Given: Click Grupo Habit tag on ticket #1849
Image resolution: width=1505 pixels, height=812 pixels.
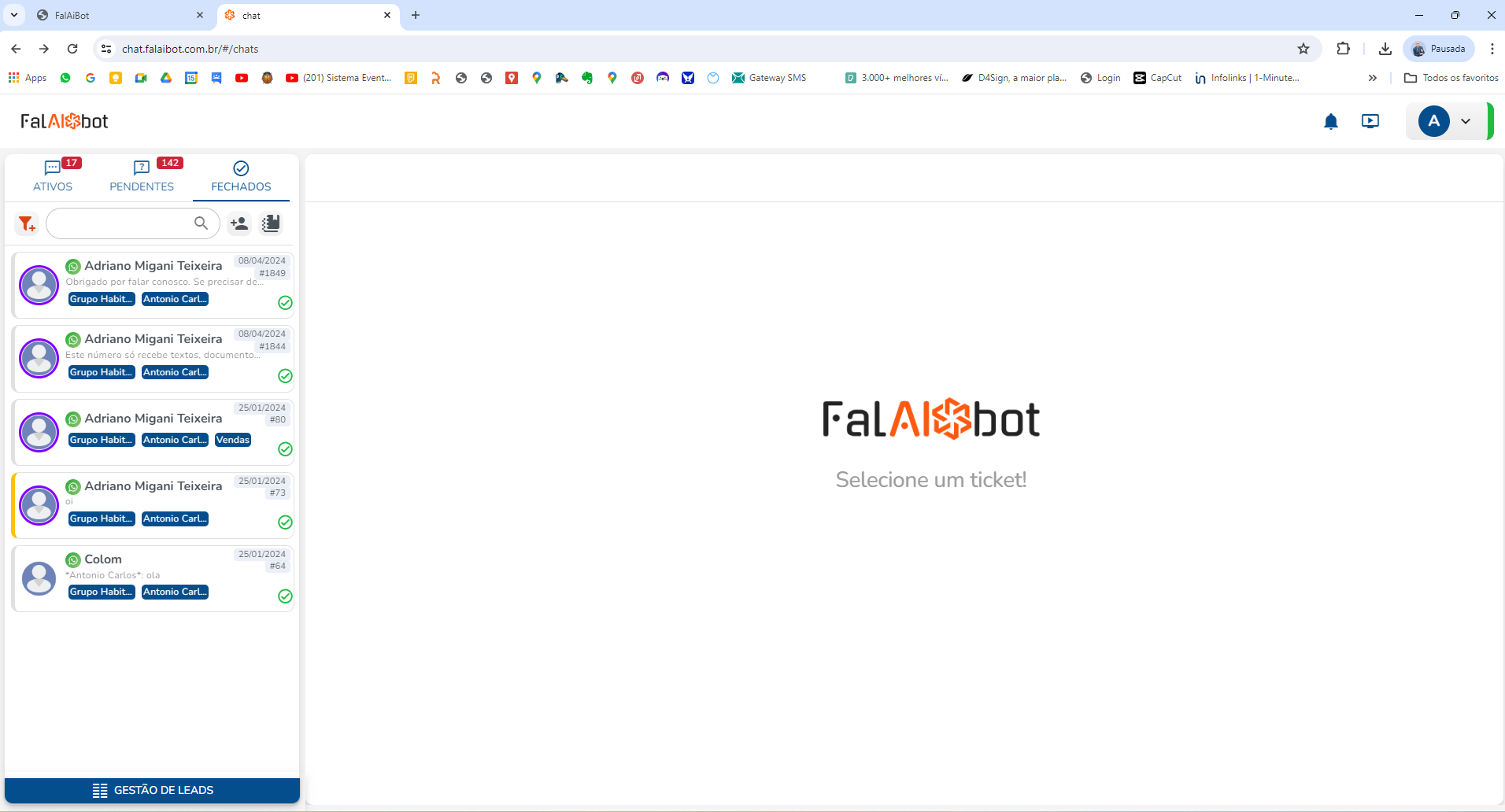Looking at the screenshot, I should pyautogui.click(x=101, y=299).
